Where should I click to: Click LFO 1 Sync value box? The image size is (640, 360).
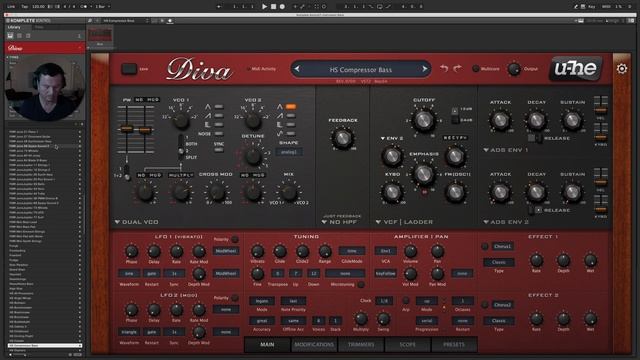pyautogui.click(x=174, y=273)
